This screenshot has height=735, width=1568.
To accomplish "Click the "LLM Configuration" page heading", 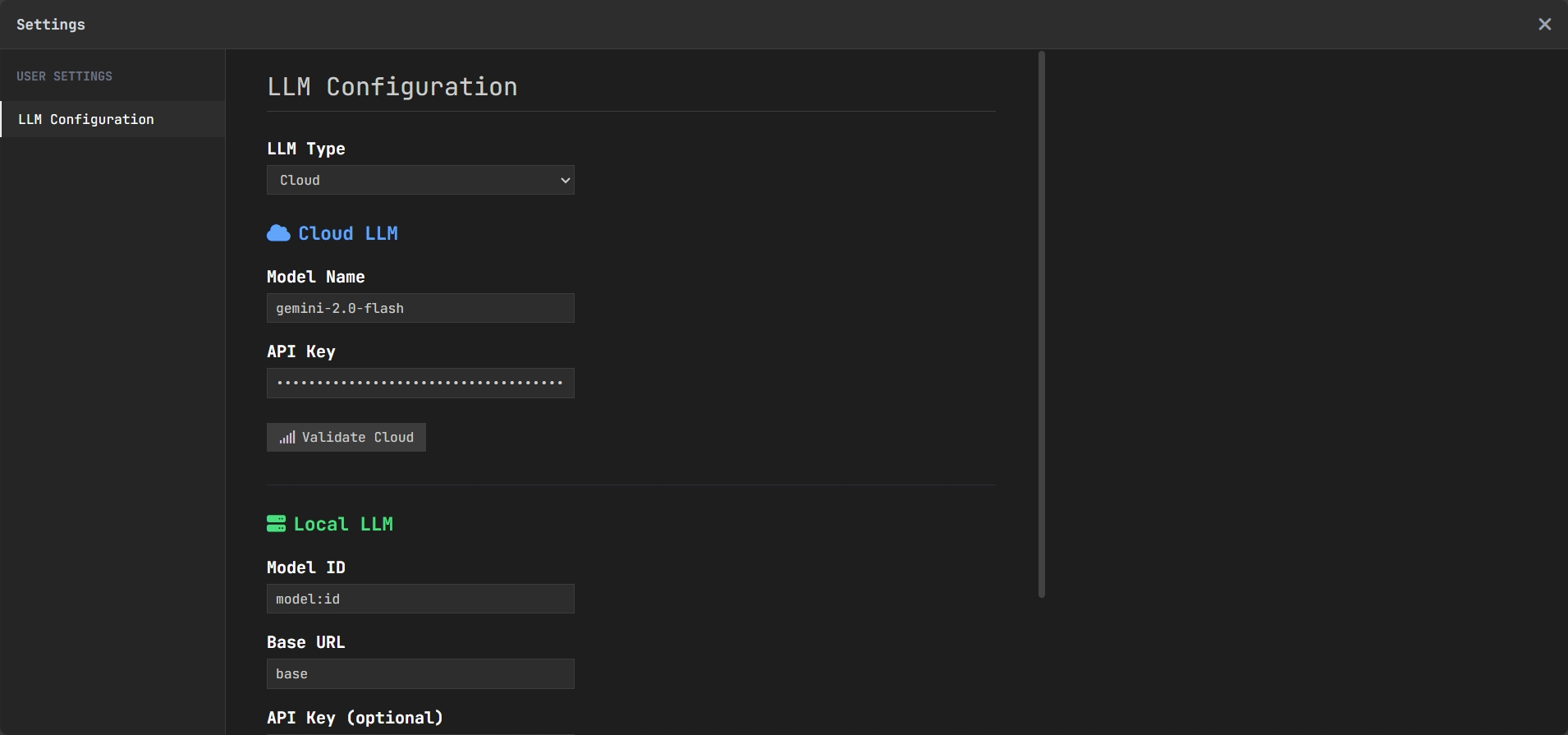I will click(392, 87).
